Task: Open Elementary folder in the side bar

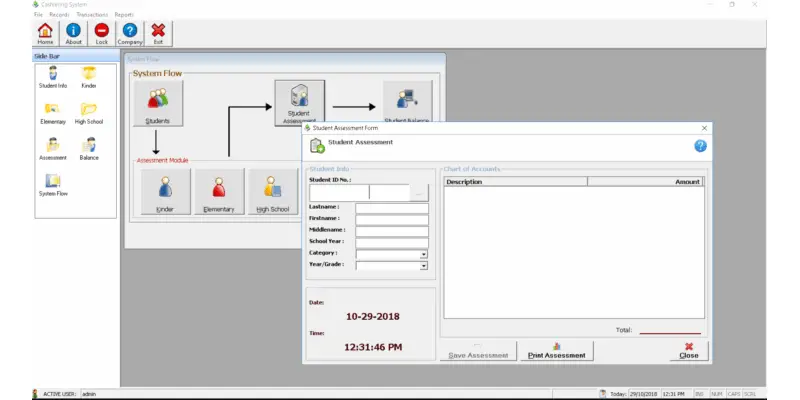Action: pos(53,113)
